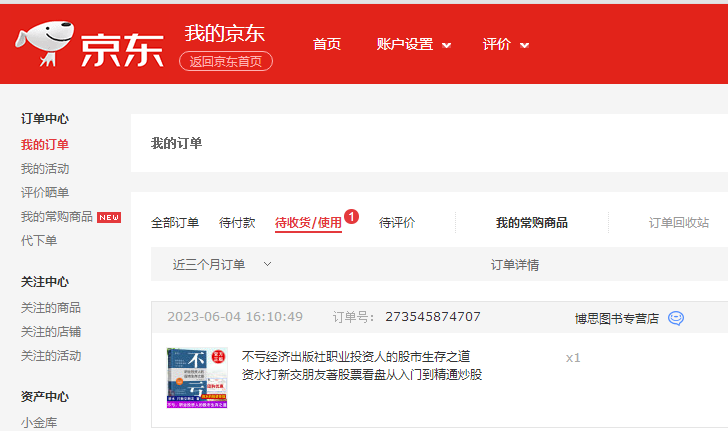Click the x1 quantity text

(573, 358)
